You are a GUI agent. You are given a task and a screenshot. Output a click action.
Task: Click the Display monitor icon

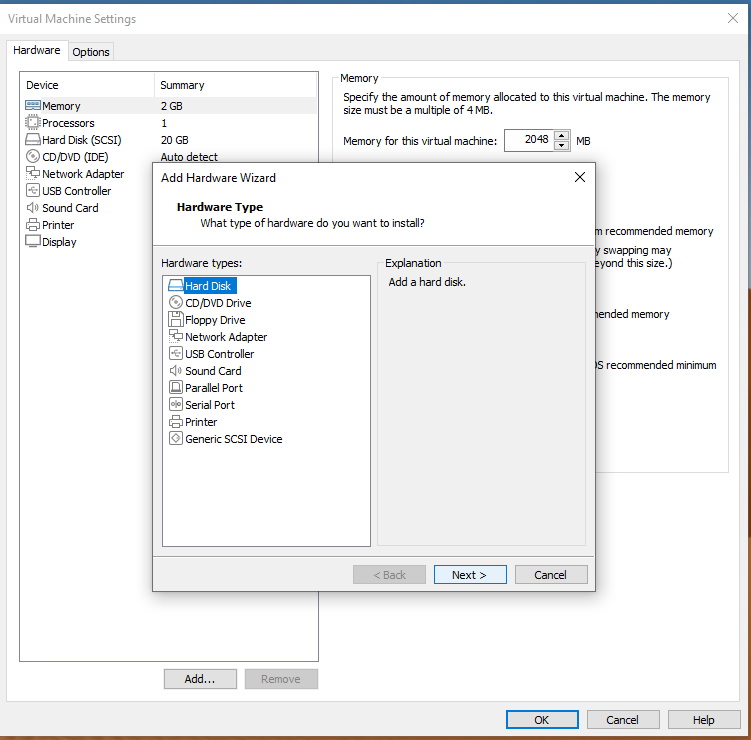click(x=33, y=241)
